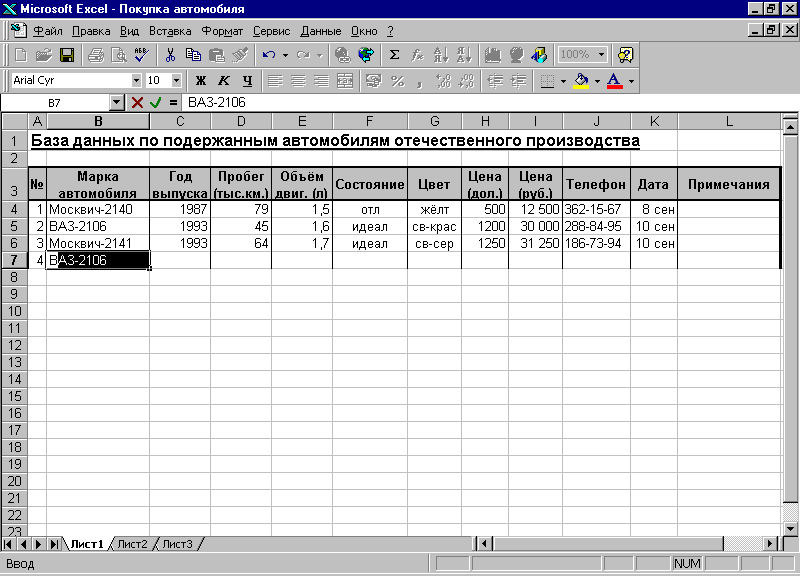Open the Вставка menu

(170, 31)
